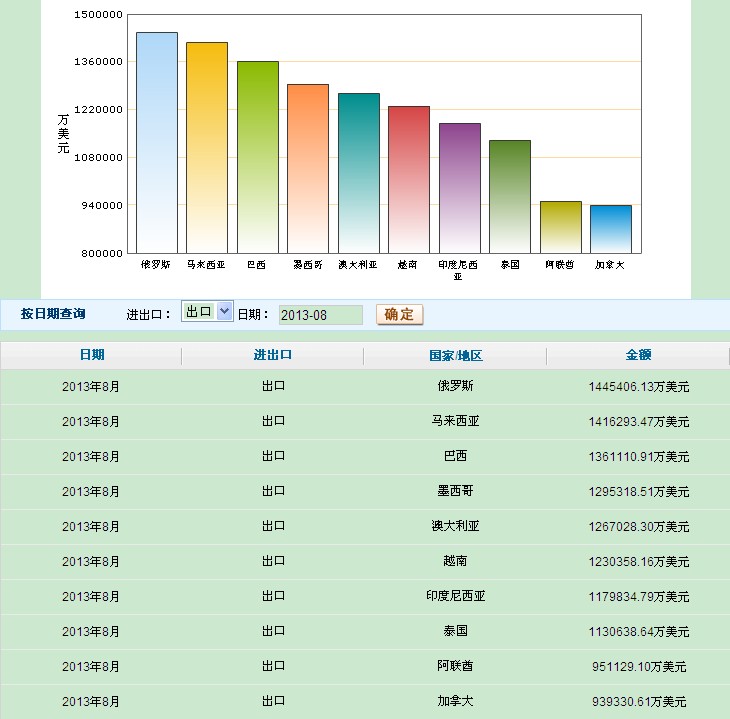The width and height of the screenshot is (730, 719).
Task: Click the 国家/地区 column header
Action: coord(455,356)
